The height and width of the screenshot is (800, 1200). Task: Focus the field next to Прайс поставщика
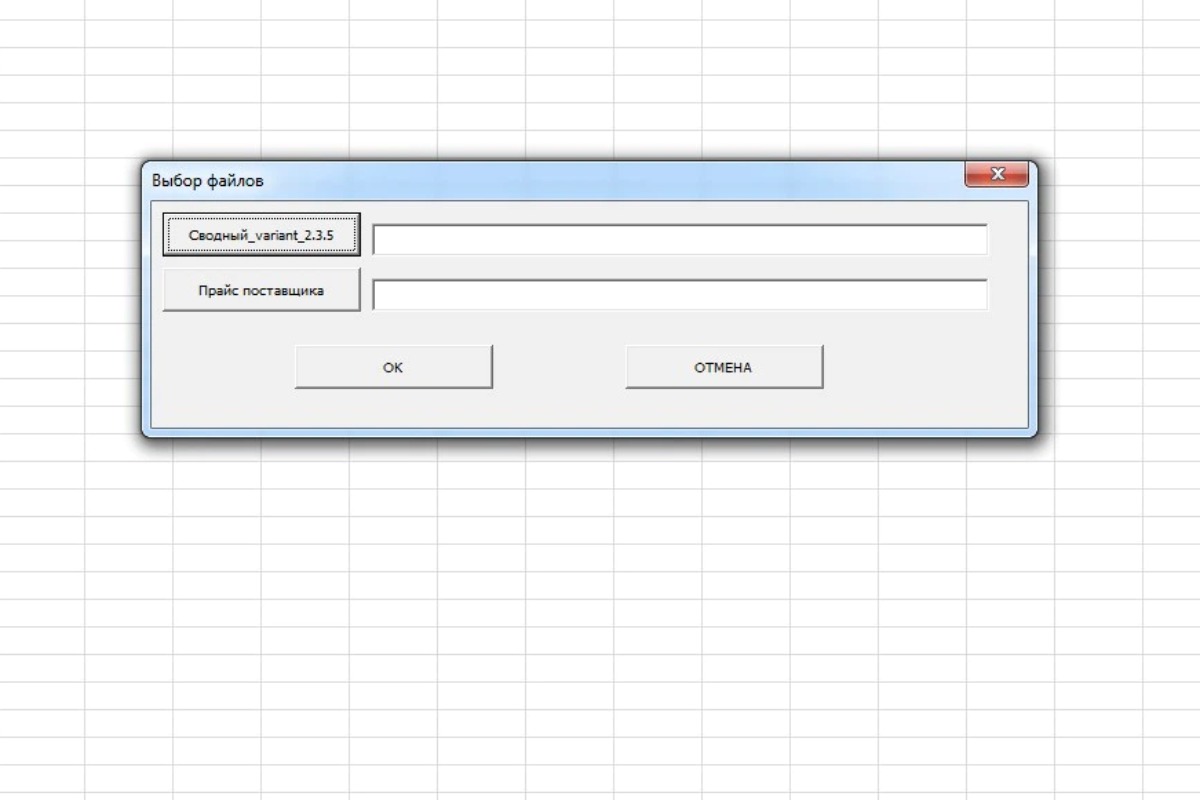pyautogui.click(x=680, y=295)
